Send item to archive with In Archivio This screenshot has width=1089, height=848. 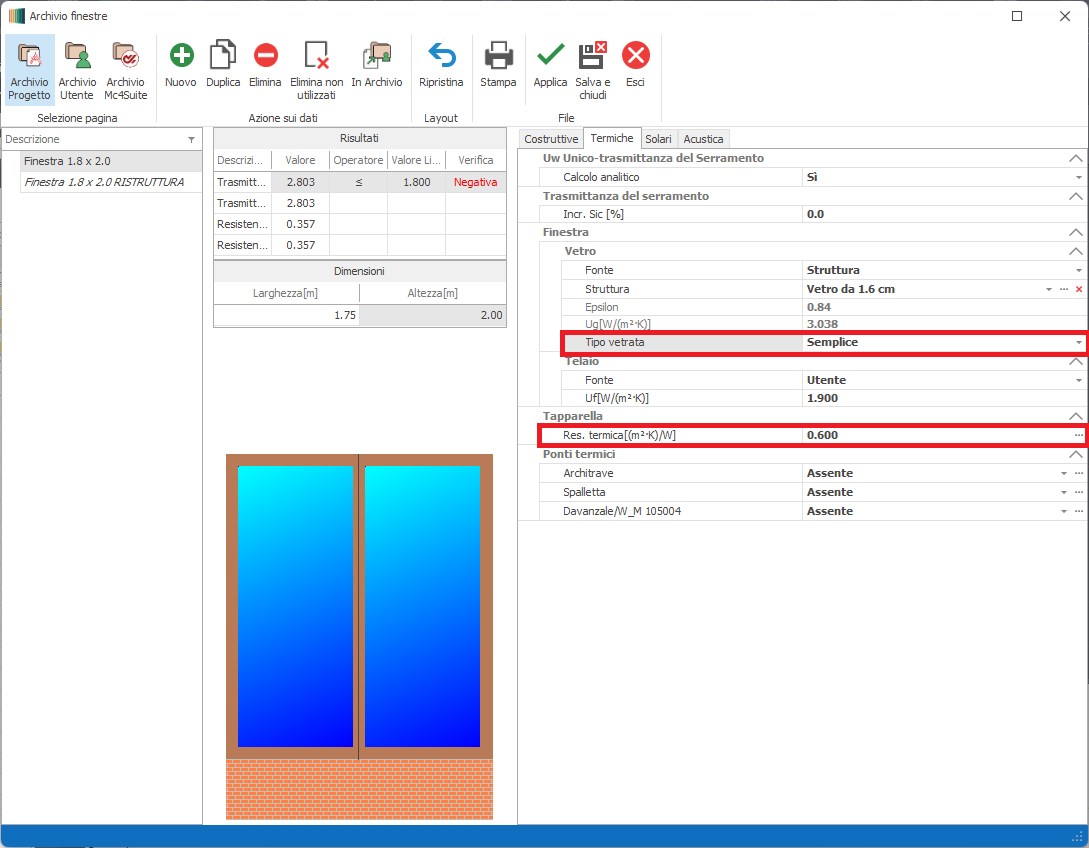[x=376, y=65]
